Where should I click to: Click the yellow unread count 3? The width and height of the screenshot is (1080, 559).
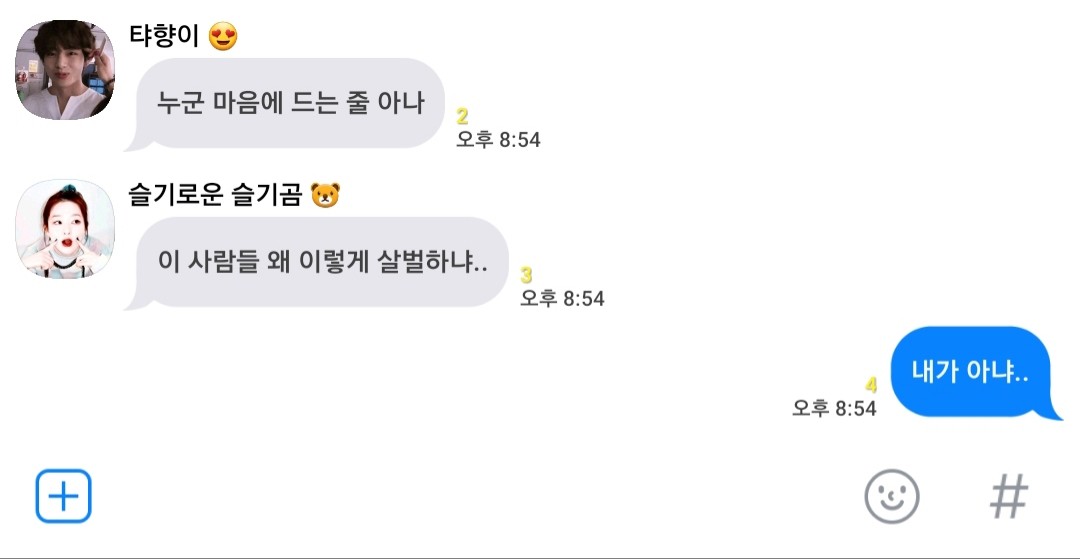526,276
